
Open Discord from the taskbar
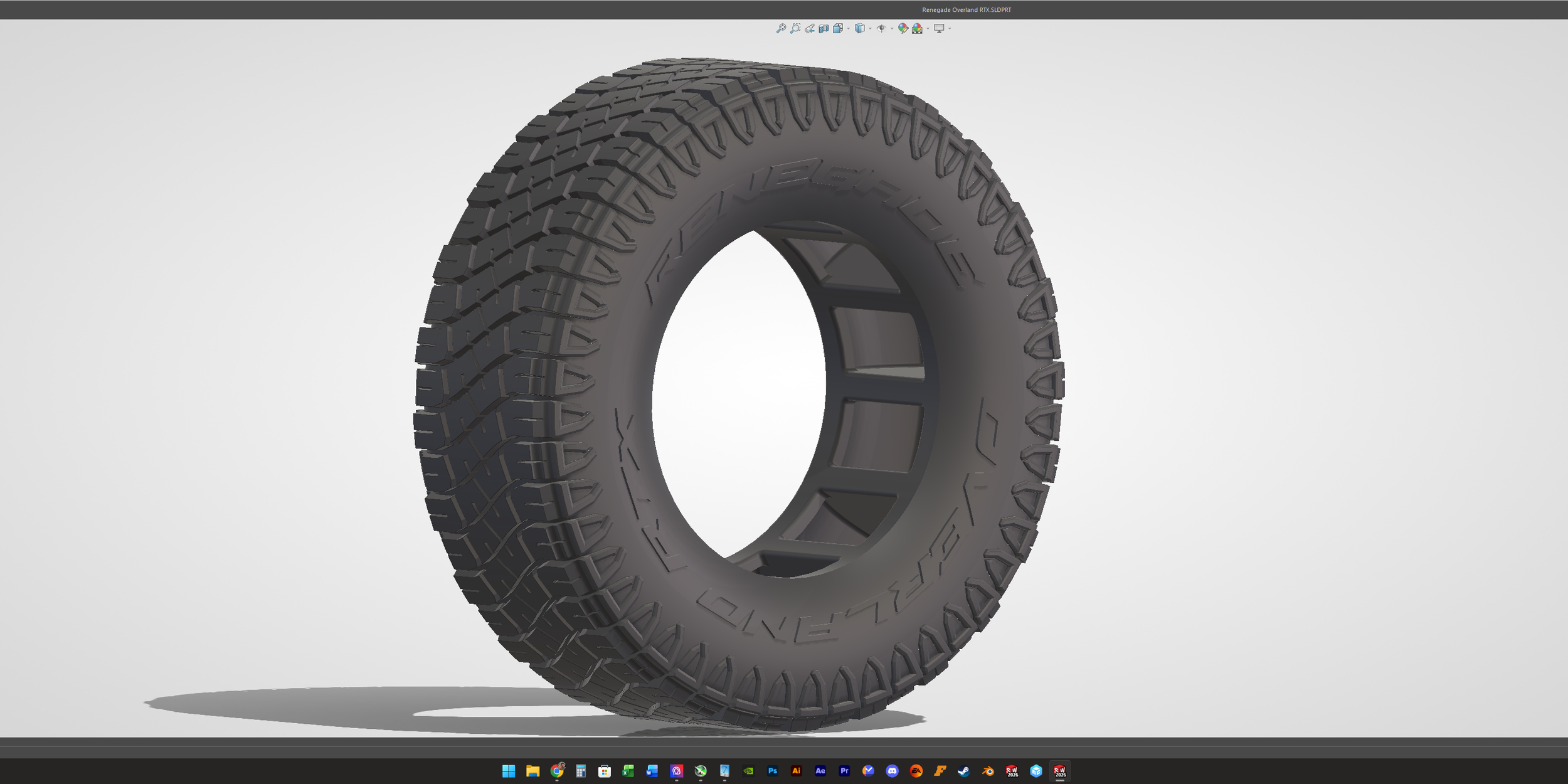(893, 771)
